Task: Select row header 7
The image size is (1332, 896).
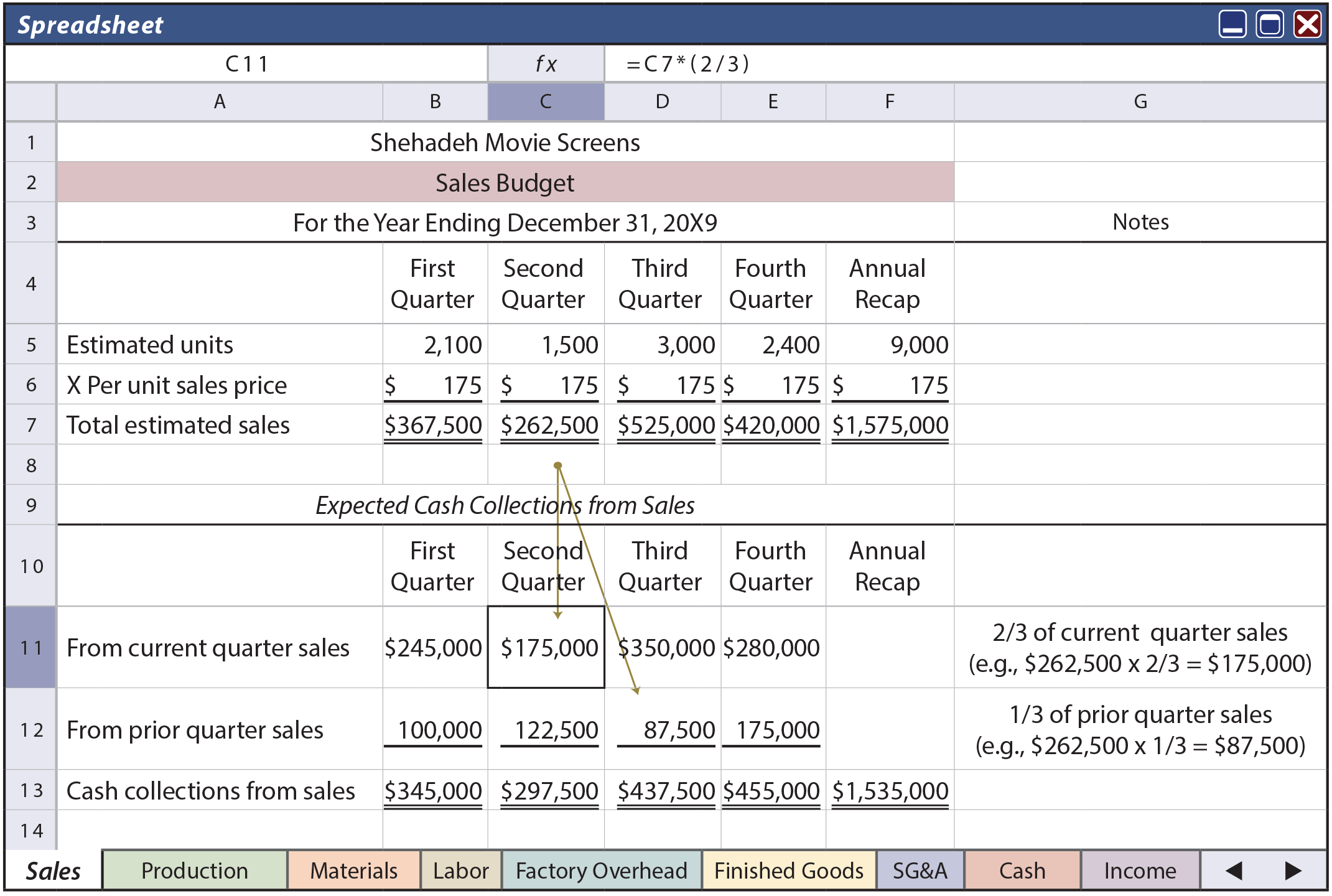Action: tap(29, 424)
